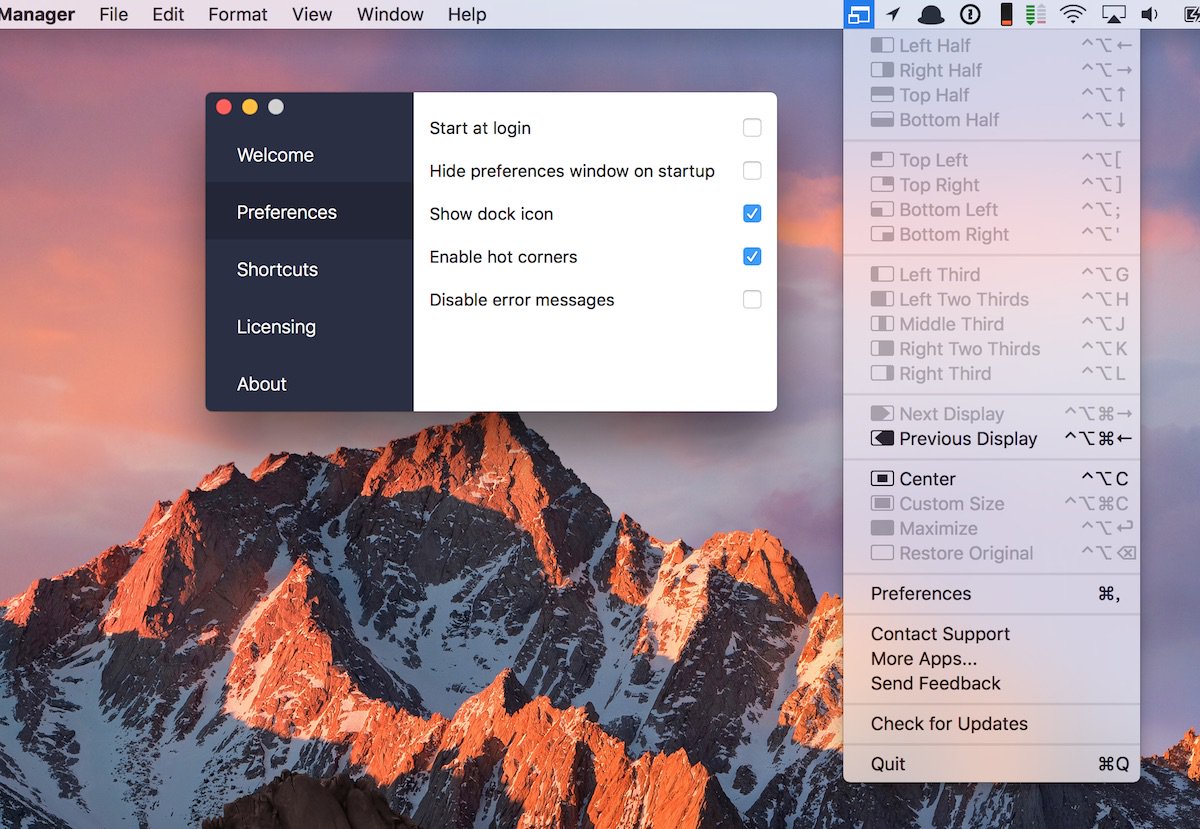
Task: Open the volume icon in the menu bar
Action: (1146, 14)
